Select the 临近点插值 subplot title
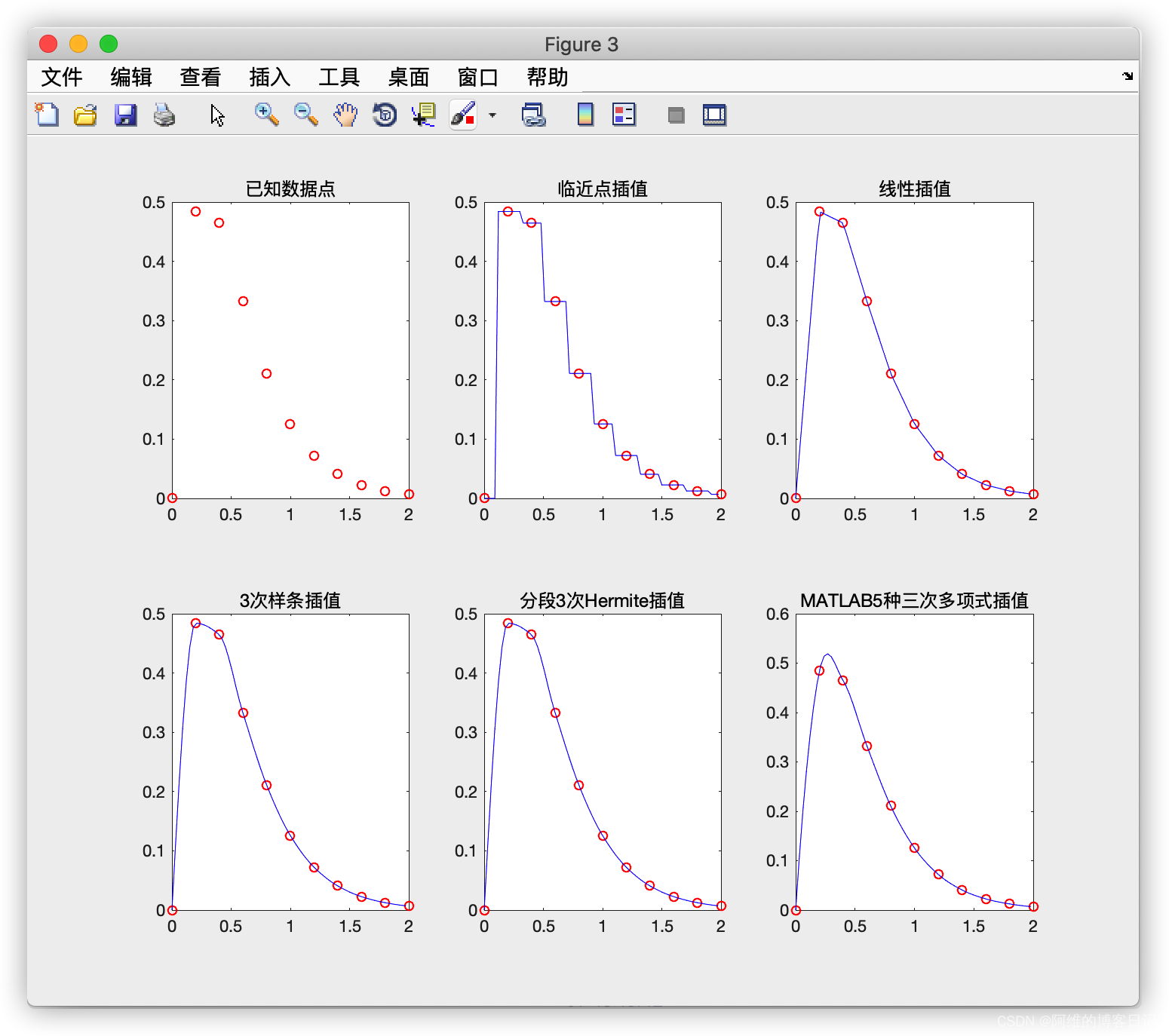 603,189
